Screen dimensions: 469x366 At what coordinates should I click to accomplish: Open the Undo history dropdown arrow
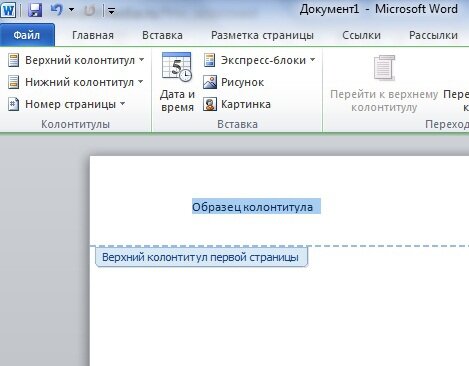[71, 10]
